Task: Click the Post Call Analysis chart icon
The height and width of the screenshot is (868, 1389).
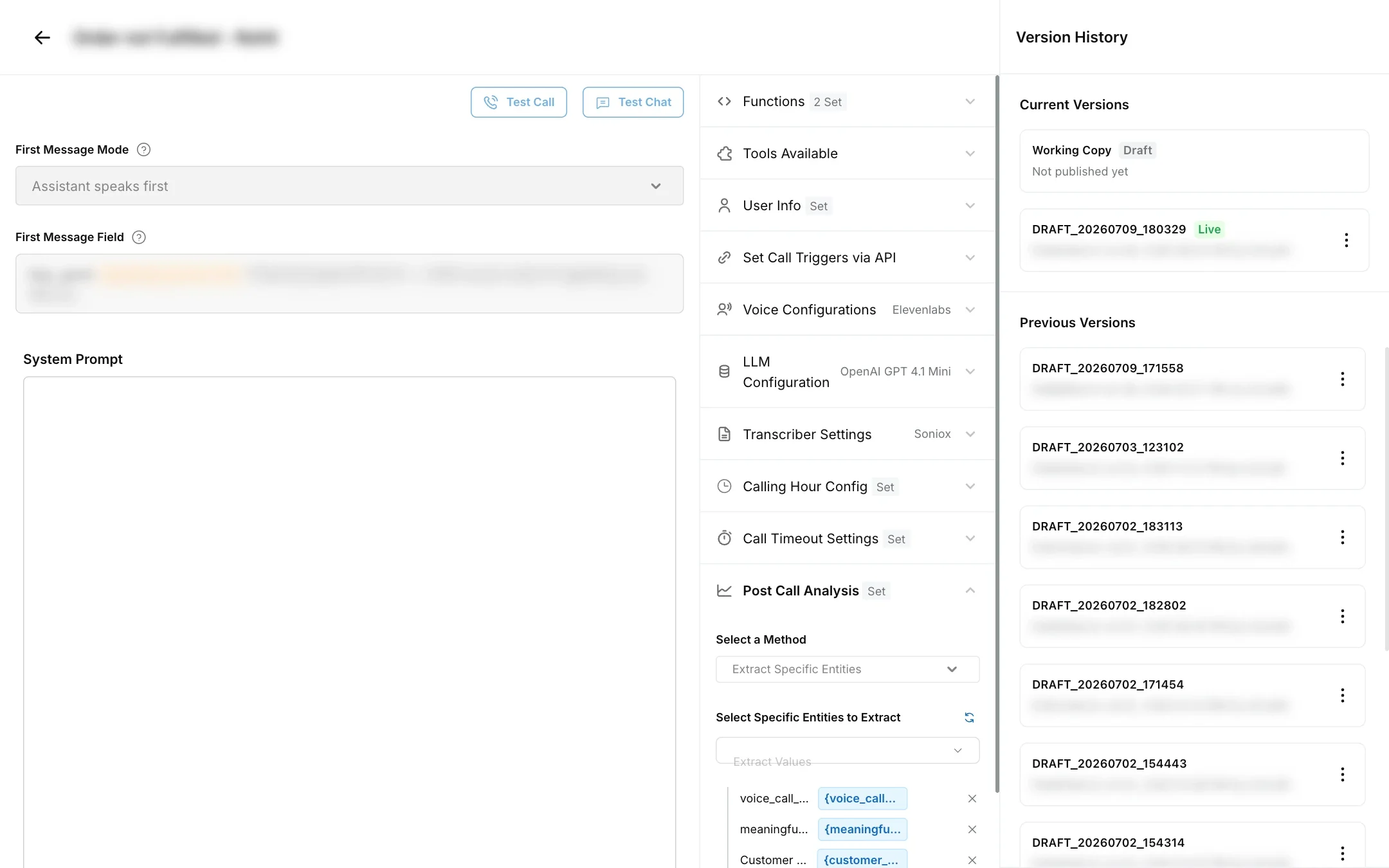Action: pos(724,590)
